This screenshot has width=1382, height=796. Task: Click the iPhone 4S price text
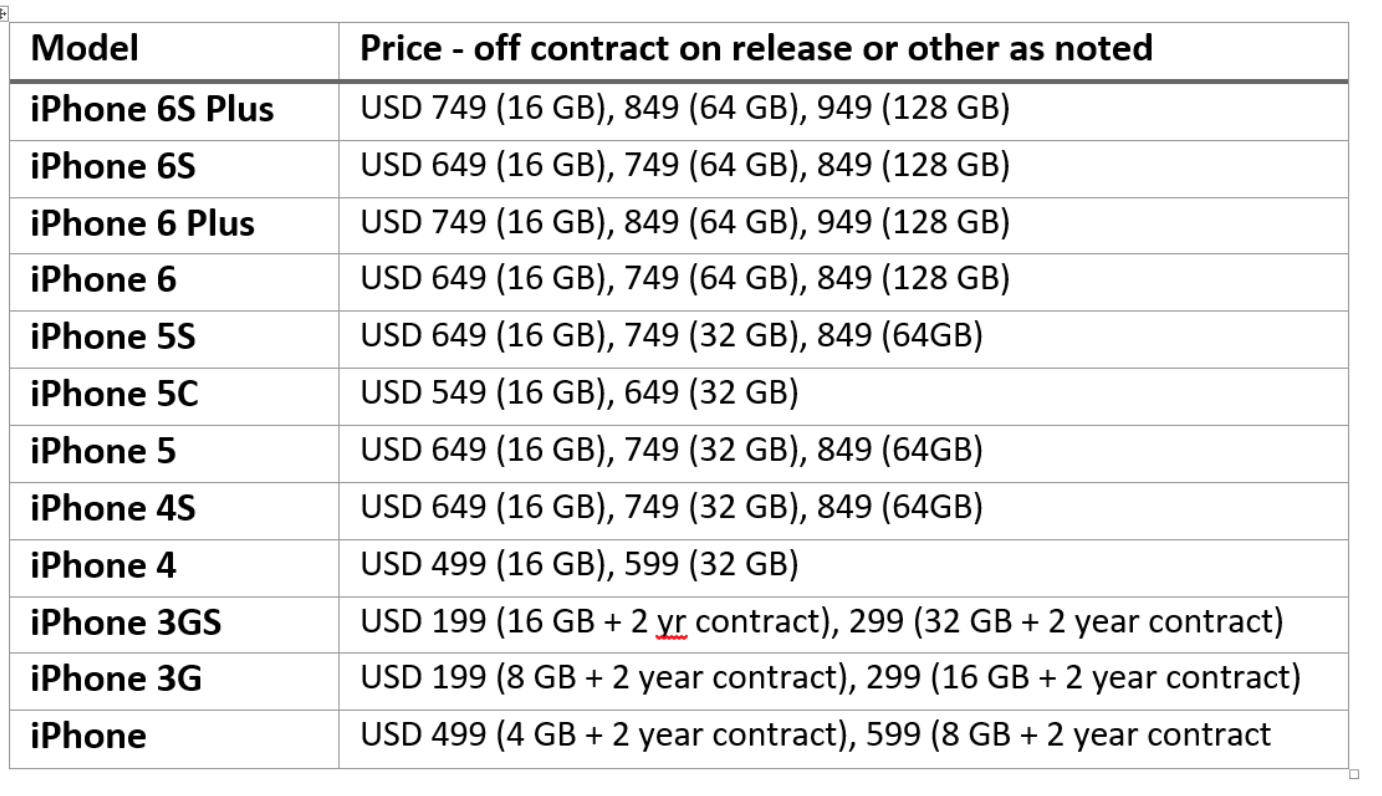[672, 507]
